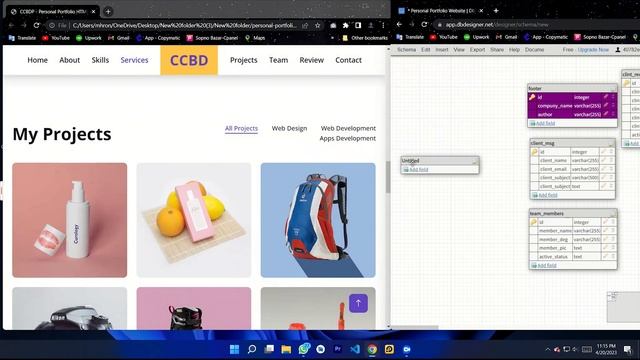Open Visual Studio Code from the taskbar
Screen dimensions: 640x360
(355, 349)
